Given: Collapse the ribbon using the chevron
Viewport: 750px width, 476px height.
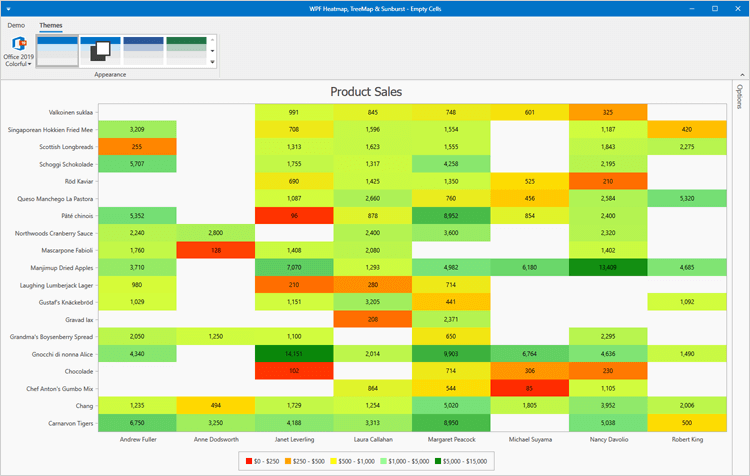Looking at the screenshot, I should [740, 76].
